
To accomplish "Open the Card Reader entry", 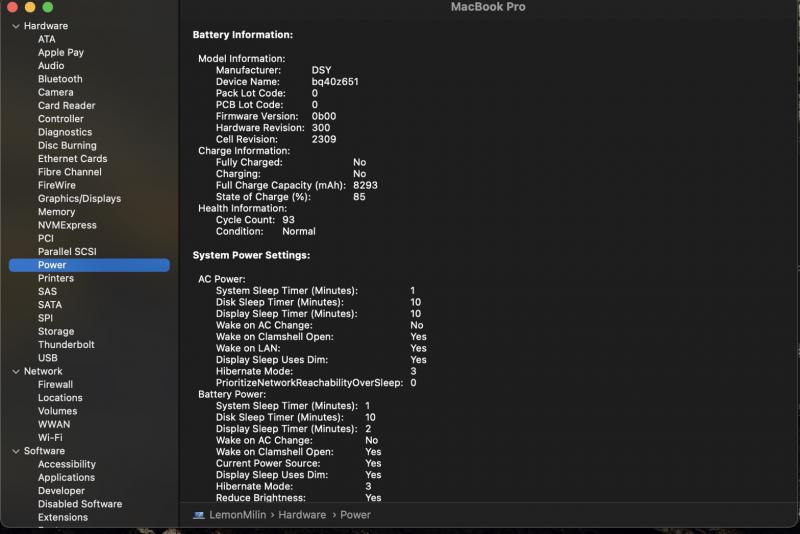I will [x=66, y=106].
